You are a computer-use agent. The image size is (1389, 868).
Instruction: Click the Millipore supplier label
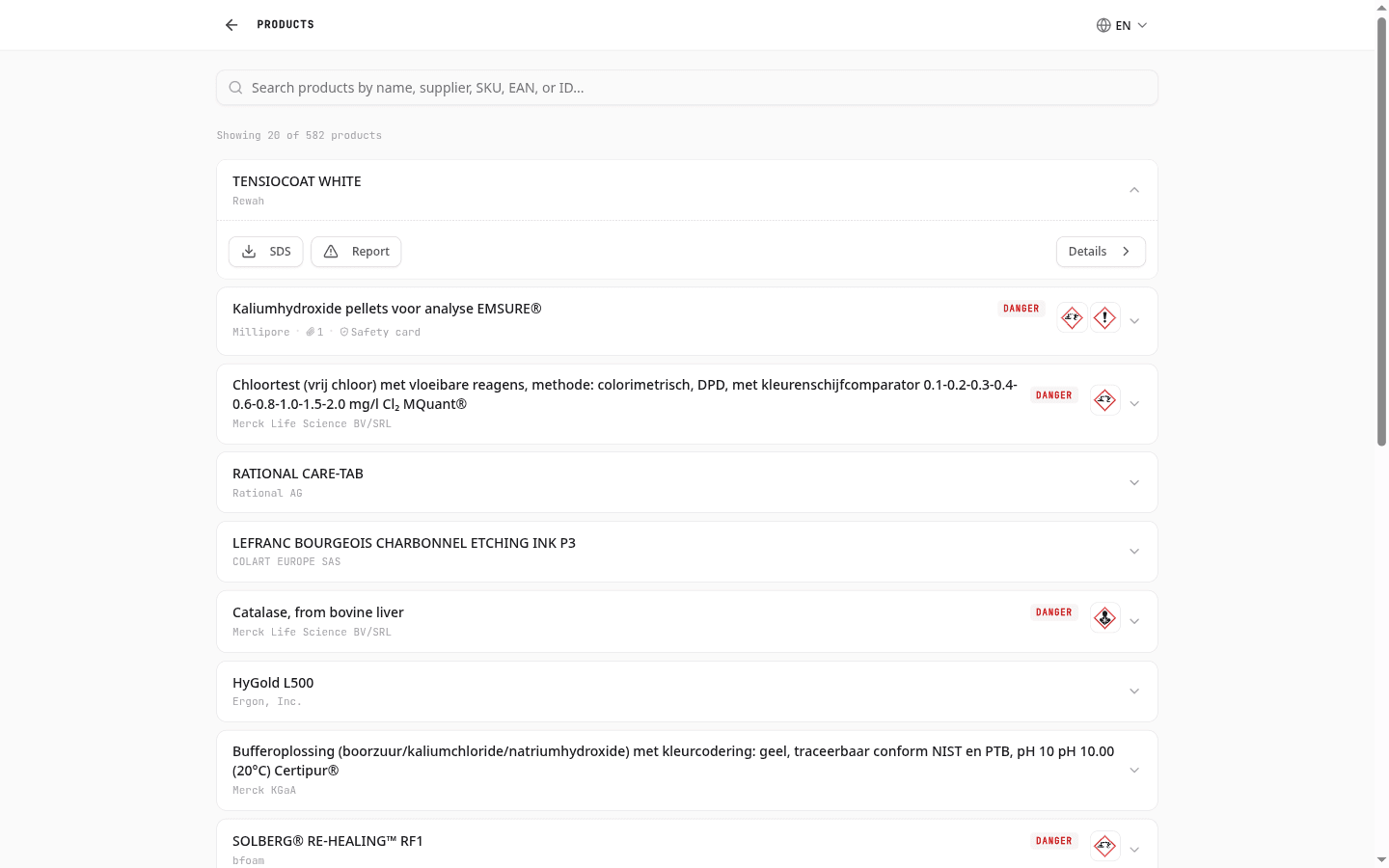[261, 332]
